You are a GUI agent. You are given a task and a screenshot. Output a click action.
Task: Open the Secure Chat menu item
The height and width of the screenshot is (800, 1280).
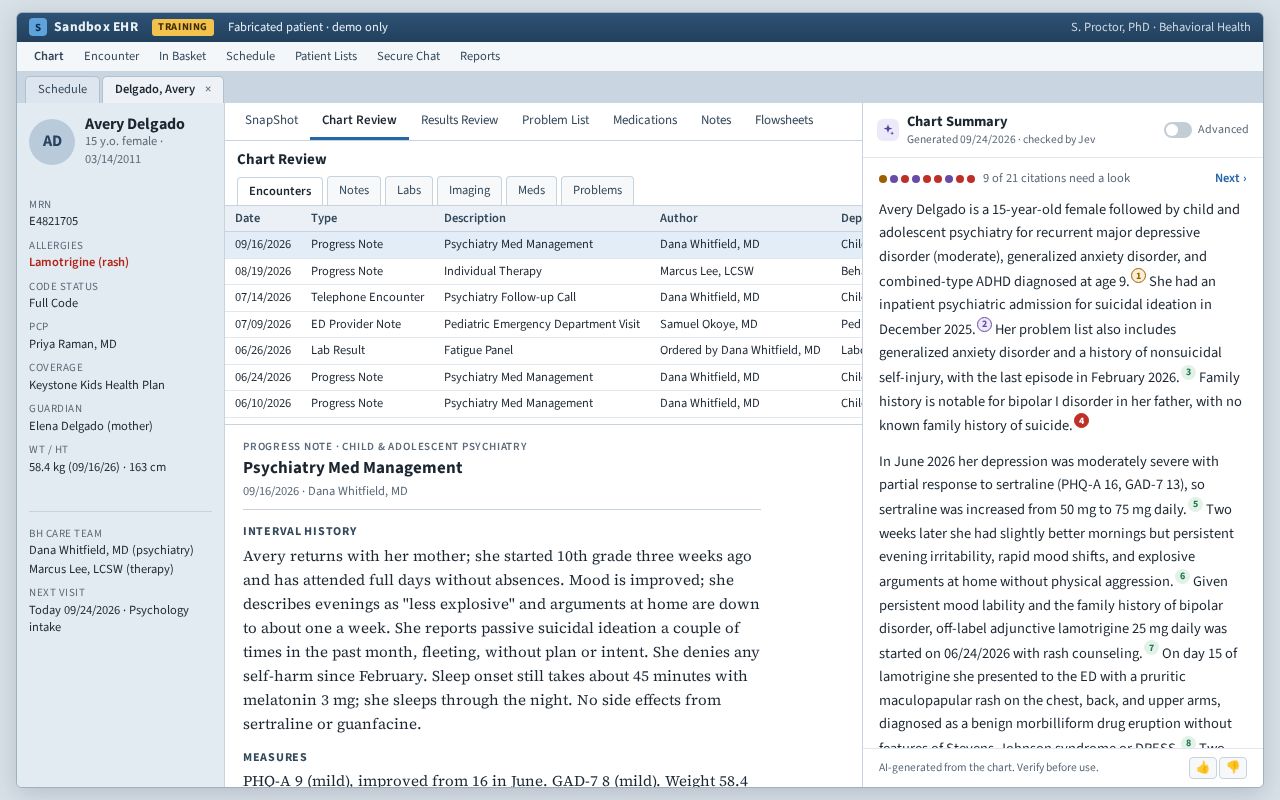coord(408,56)
